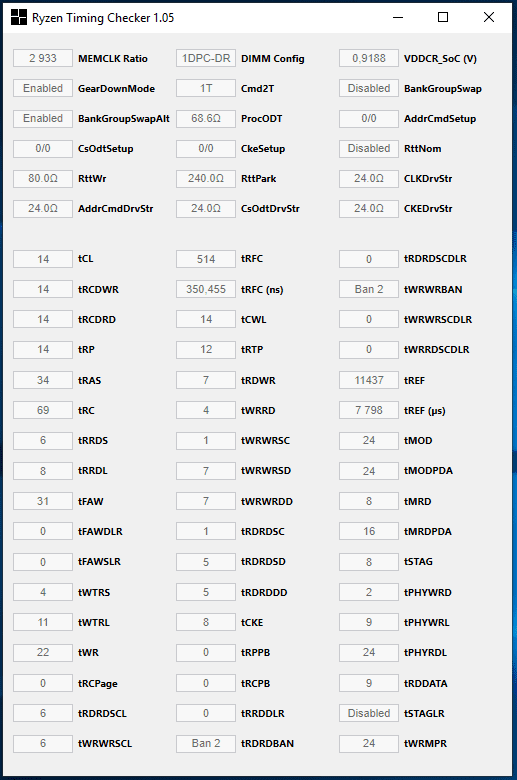Click the tREF (µs) 7 798 field
The height and width of the screenshot is (780, 517).
369,410
